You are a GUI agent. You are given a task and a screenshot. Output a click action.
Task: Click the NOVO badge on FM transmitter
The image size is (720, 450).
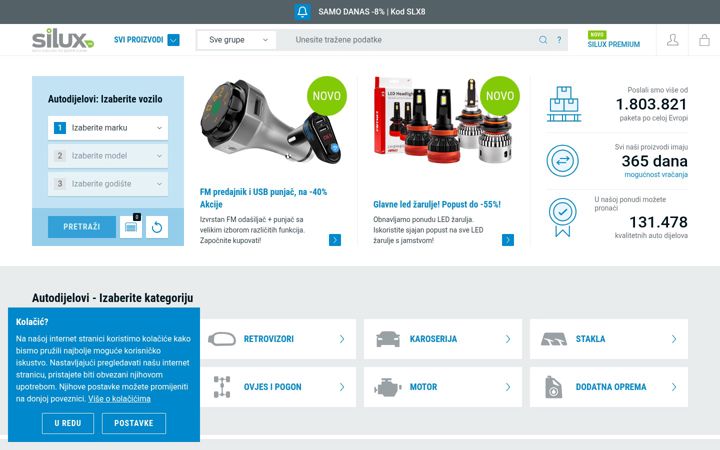(x=327, y=96)
